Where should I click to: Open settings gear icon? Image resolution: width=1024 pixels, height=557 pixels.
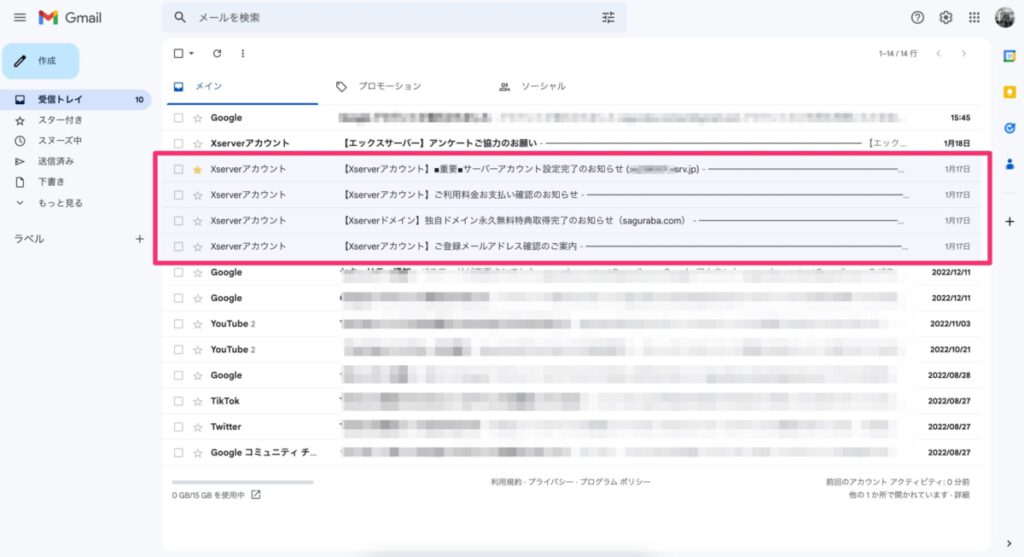[946, 18]
